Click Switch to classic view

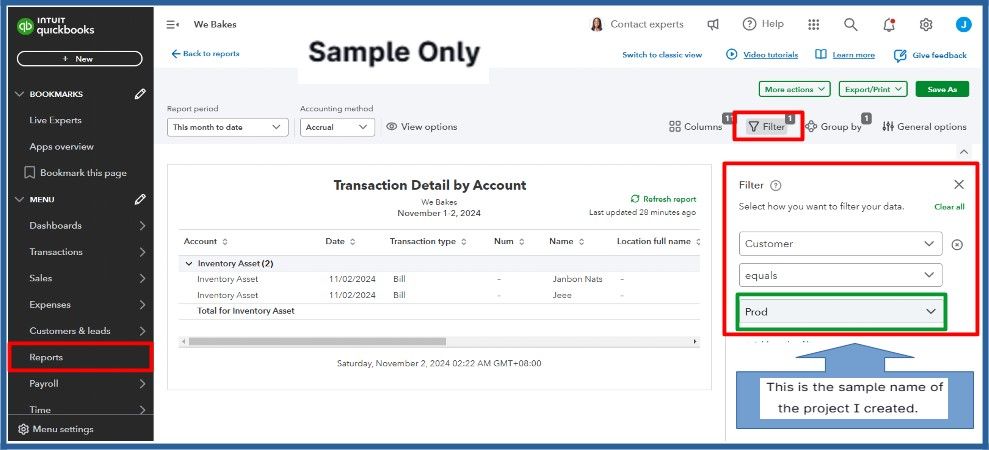tap(662, 55)
